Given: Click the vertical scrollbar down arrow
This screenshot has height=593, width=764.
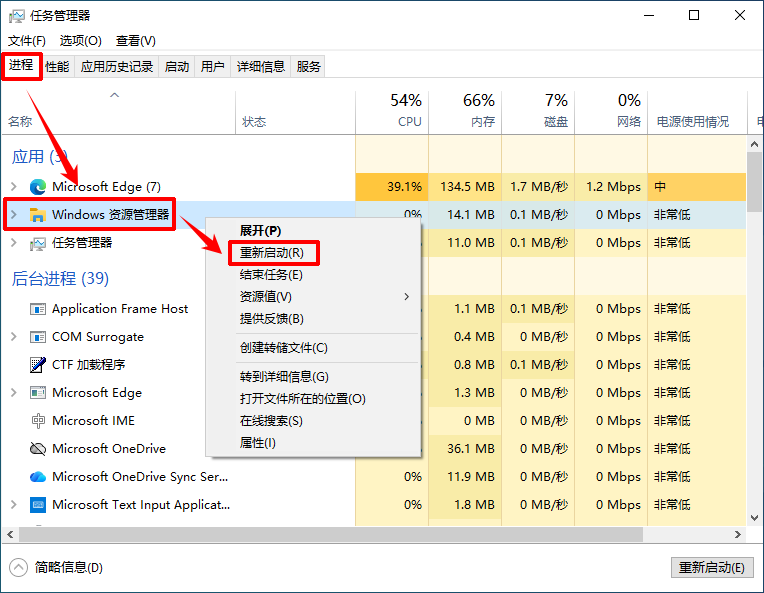Looking at the screenshot, I should click(x=754, y=517).
